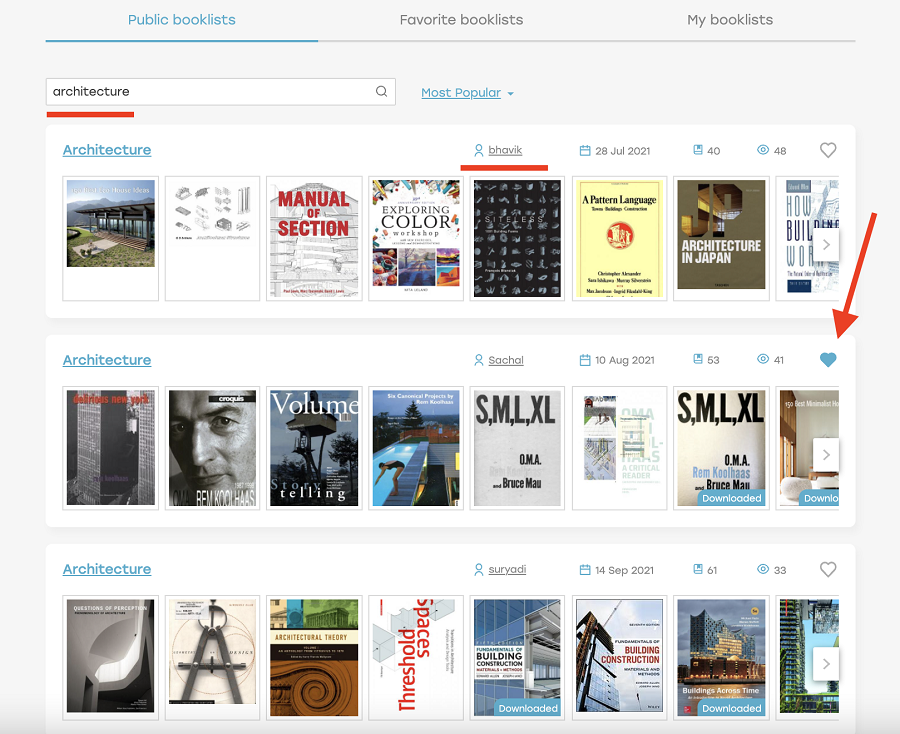Click the views eye icon showing 33

(x=763, y=569)
